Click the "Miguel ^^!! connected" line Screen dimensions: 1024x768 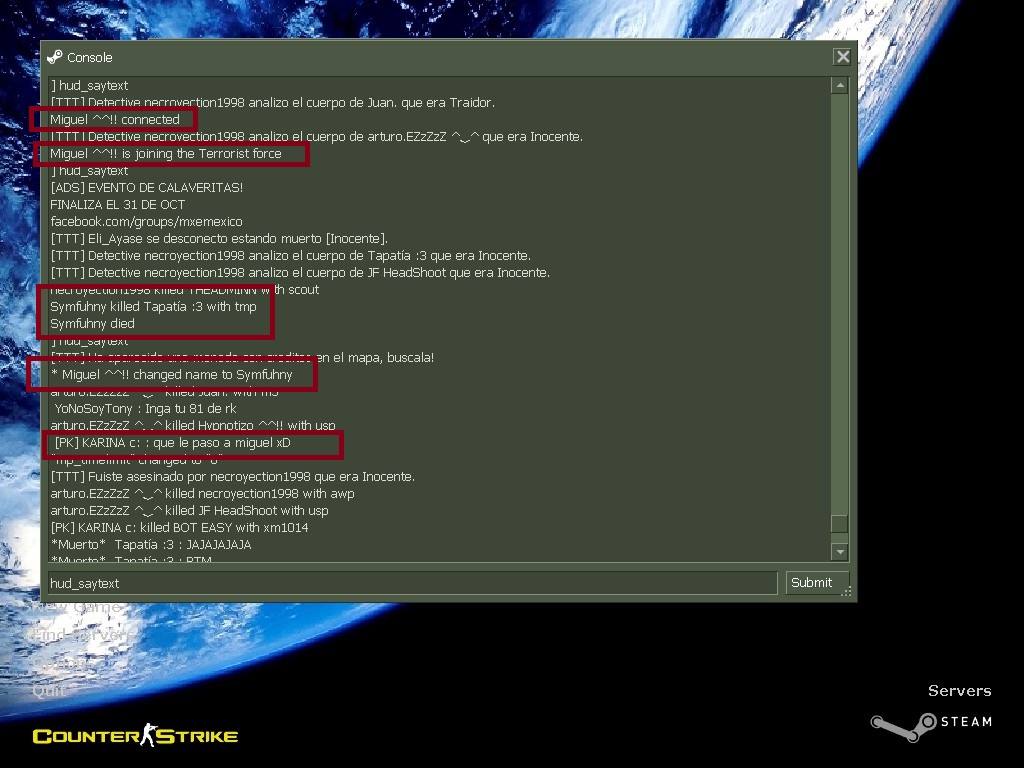click(x=115, y=120)
